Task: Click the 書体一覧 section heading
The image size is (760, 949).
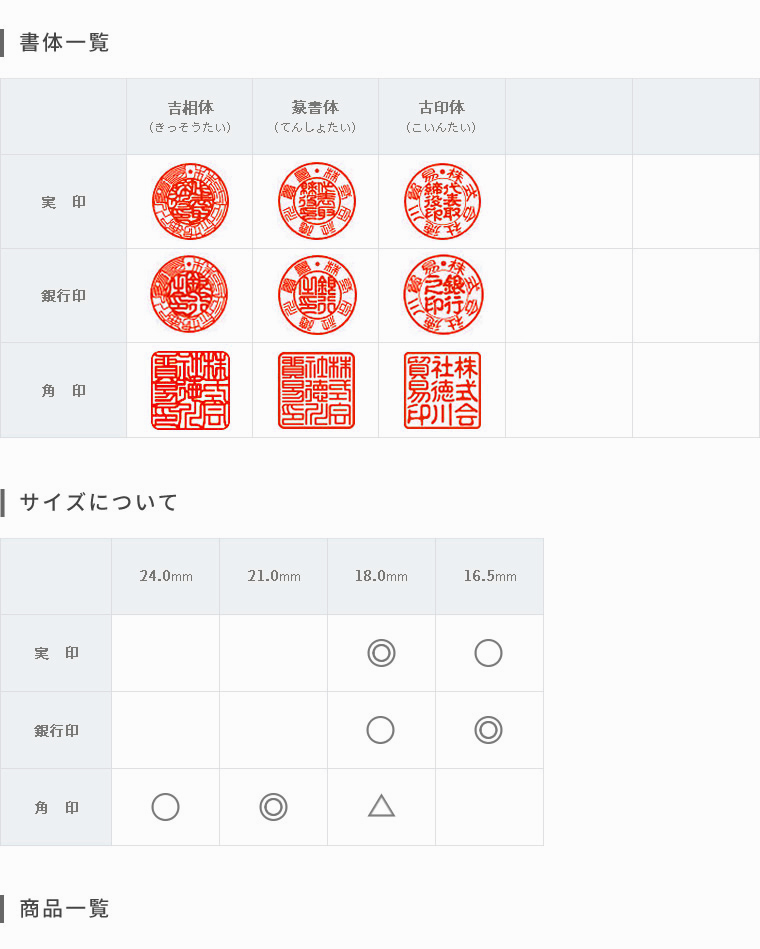Action: click(64, 42)
